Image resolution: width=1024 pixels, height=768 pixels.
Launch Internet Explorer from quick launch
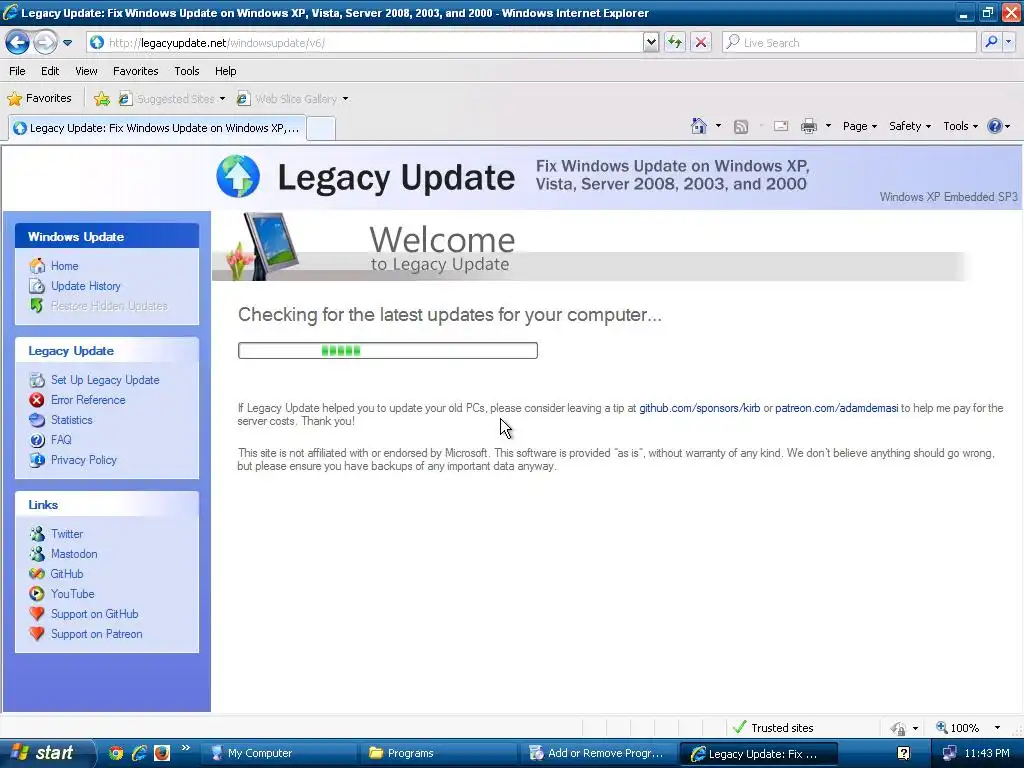139,753
